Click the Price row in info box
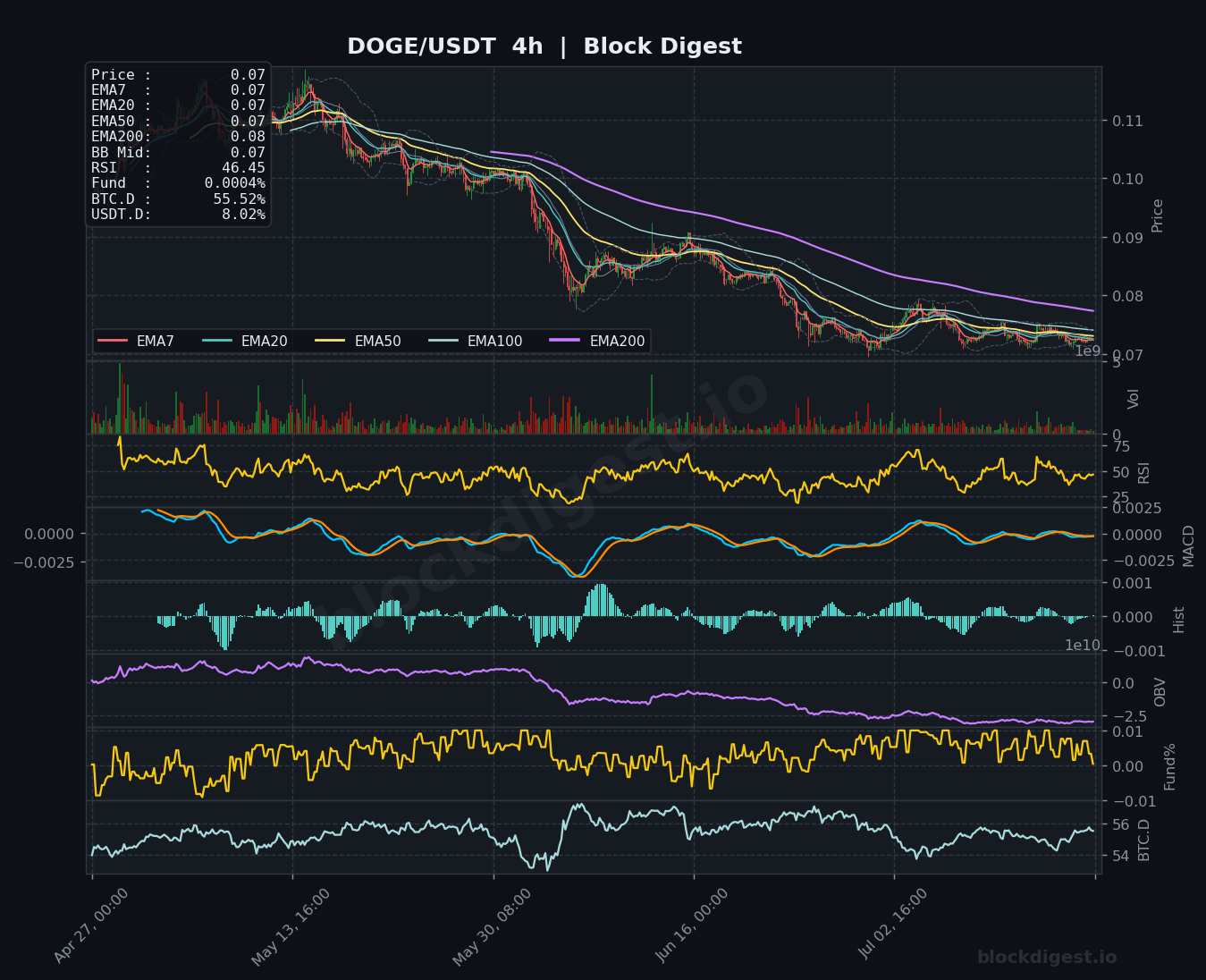The image size is (1206, 980). click(x=178, y=75)
